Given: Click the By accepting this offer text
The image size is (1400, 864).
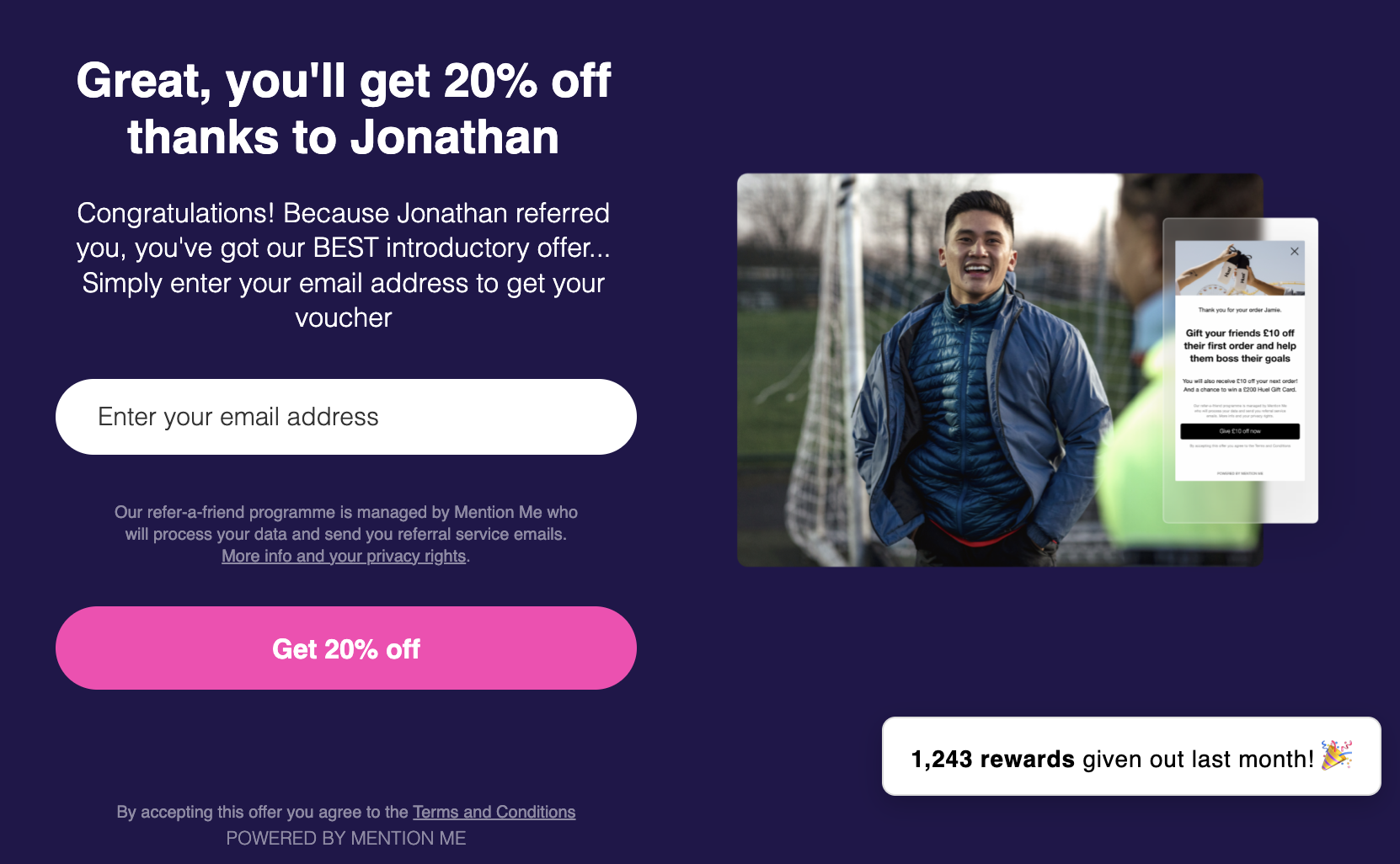Looking at the screenshot, I should point(262,812).
